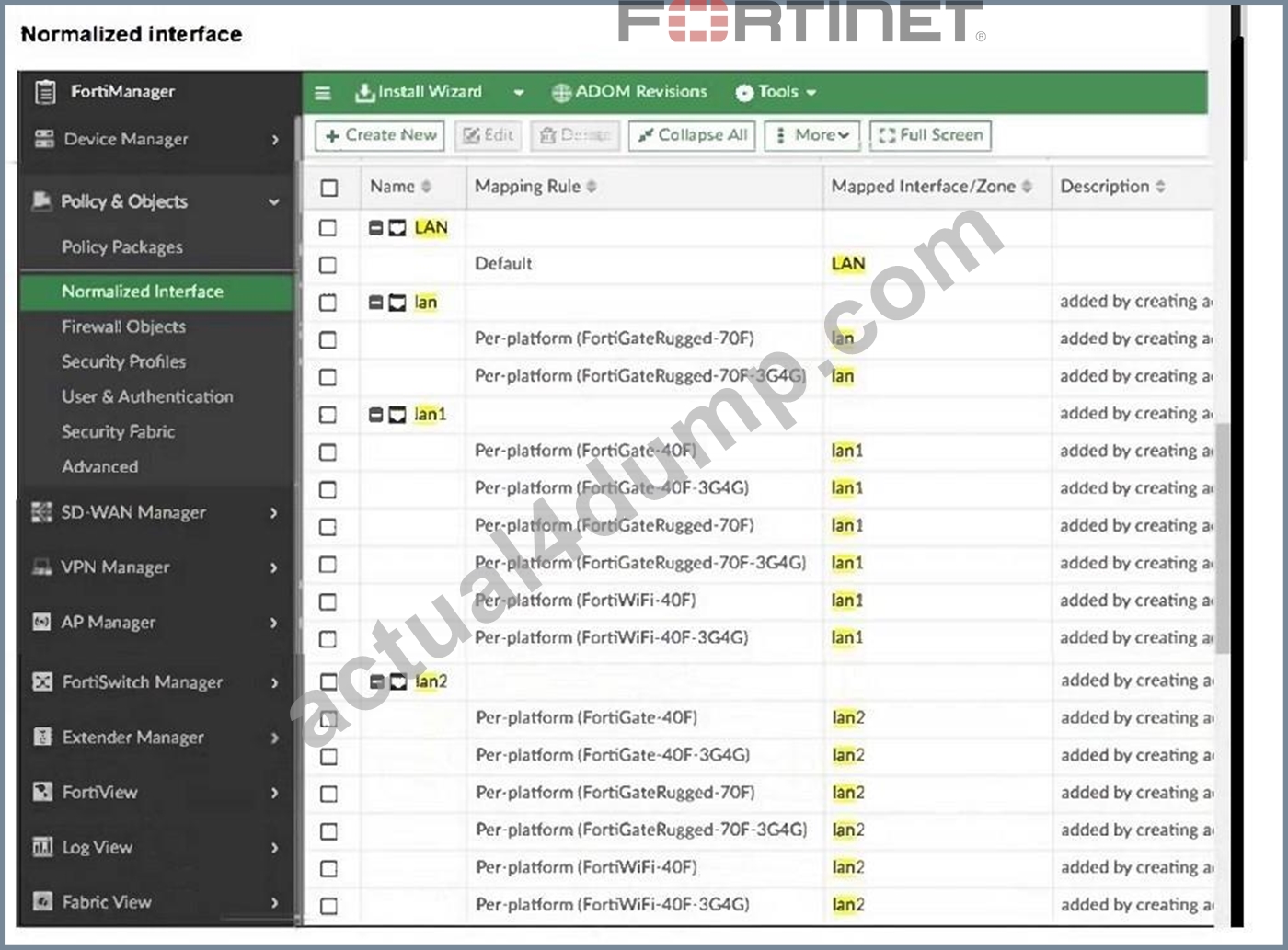Click the Create New button
The width and height of the screenshot is (1288, 950).
point(380,135)
